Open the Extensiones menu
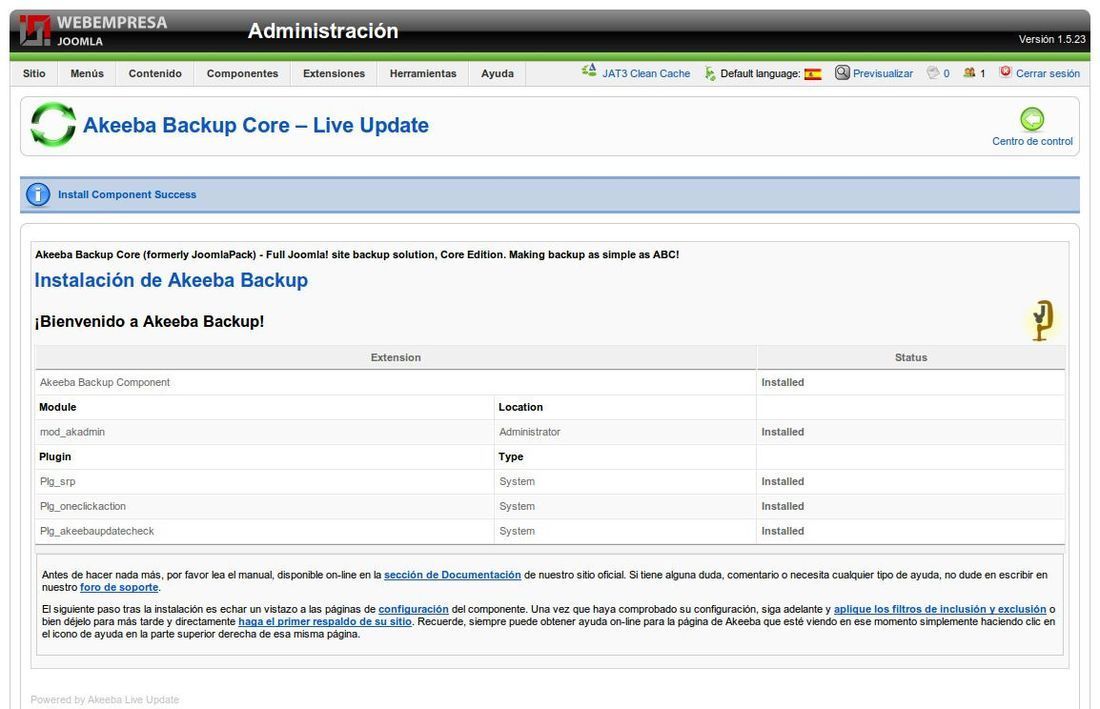 click(x=334, y=74)
